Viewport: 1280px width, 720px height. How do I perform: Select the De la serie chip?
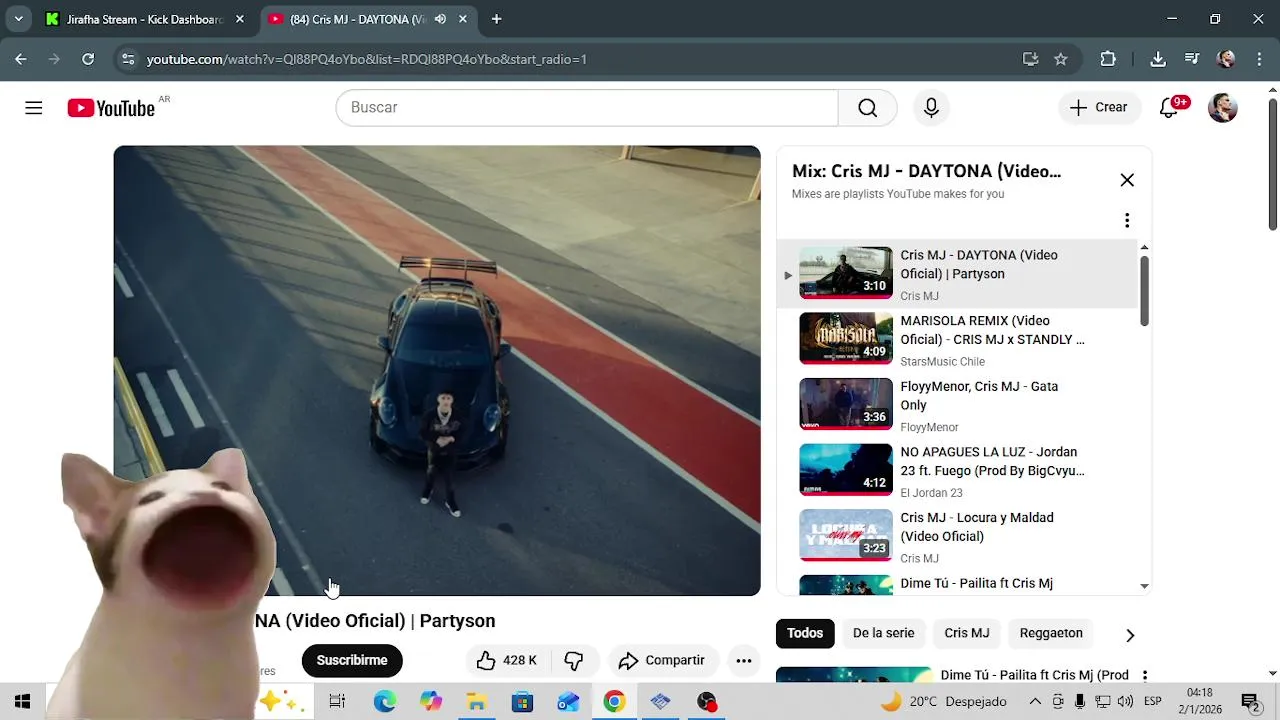pos(884,633)
